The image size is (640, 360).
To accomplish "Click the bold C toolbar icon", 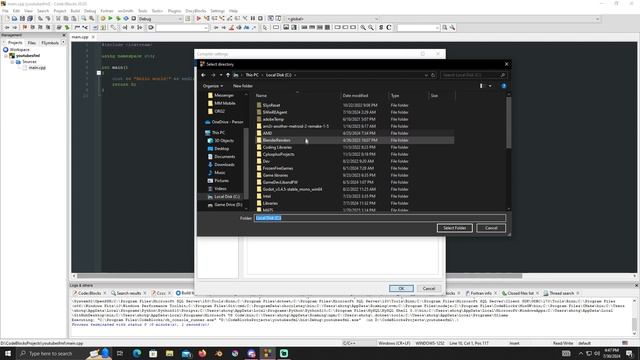I will click(x=389, y=28).
